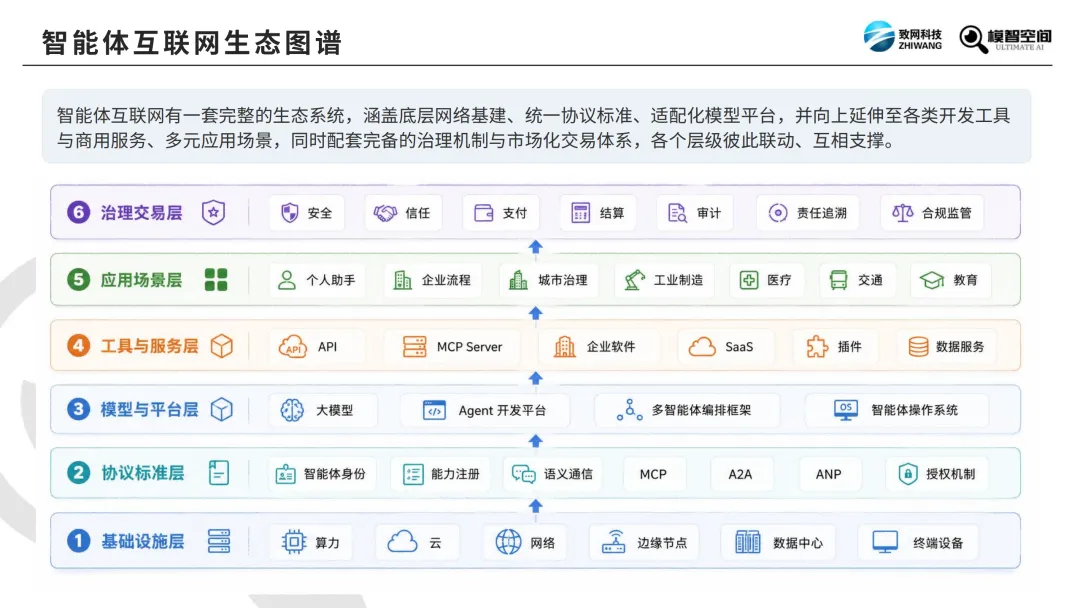This screenshot has height=608, width=1080.
Task: Click the A2A label
Action: click(x=740, y=474)
